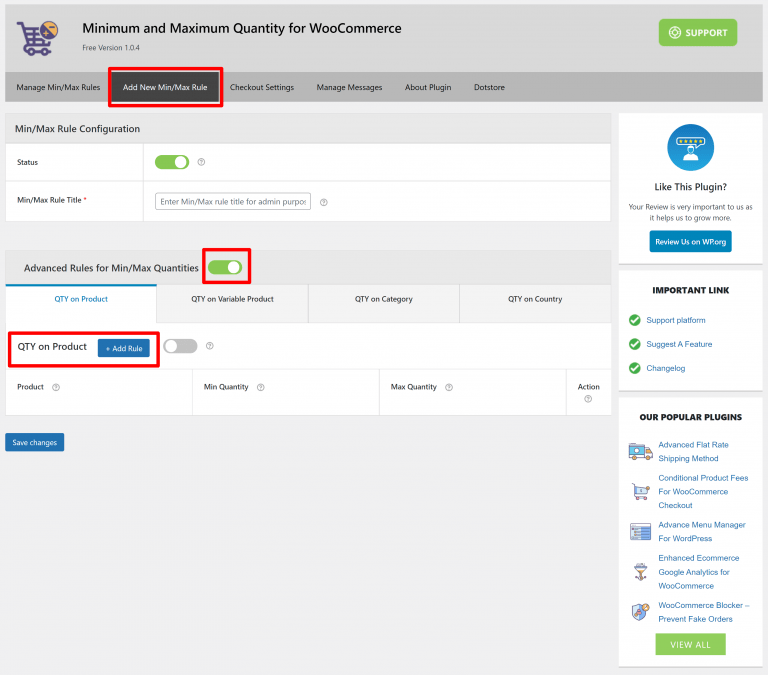768x675 pixels.
Task: Go to the Checkout Settings tab
Action: (262, 87)
